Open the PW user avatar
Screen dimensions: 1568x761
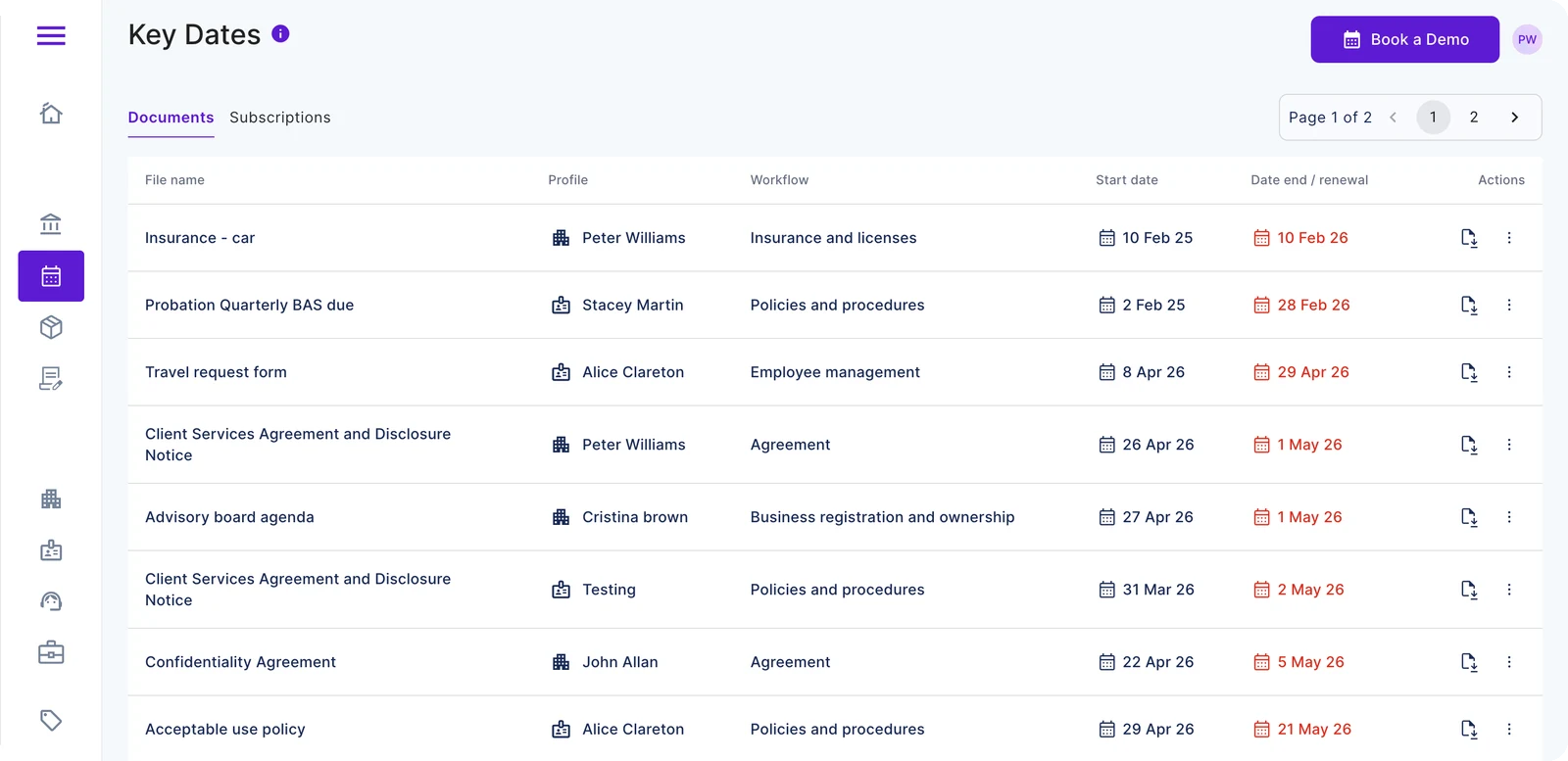tap(1527, 40)
